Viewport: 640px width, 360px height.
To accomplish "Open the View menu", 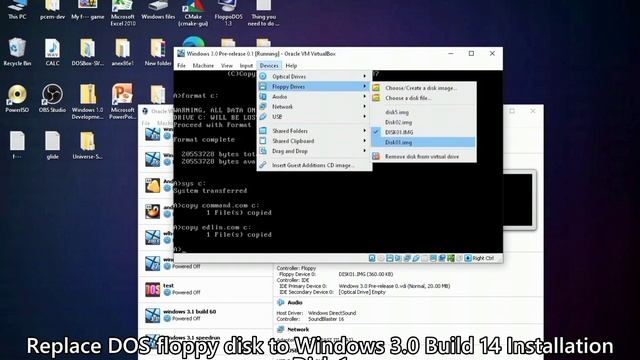I will tap(227, 66).
